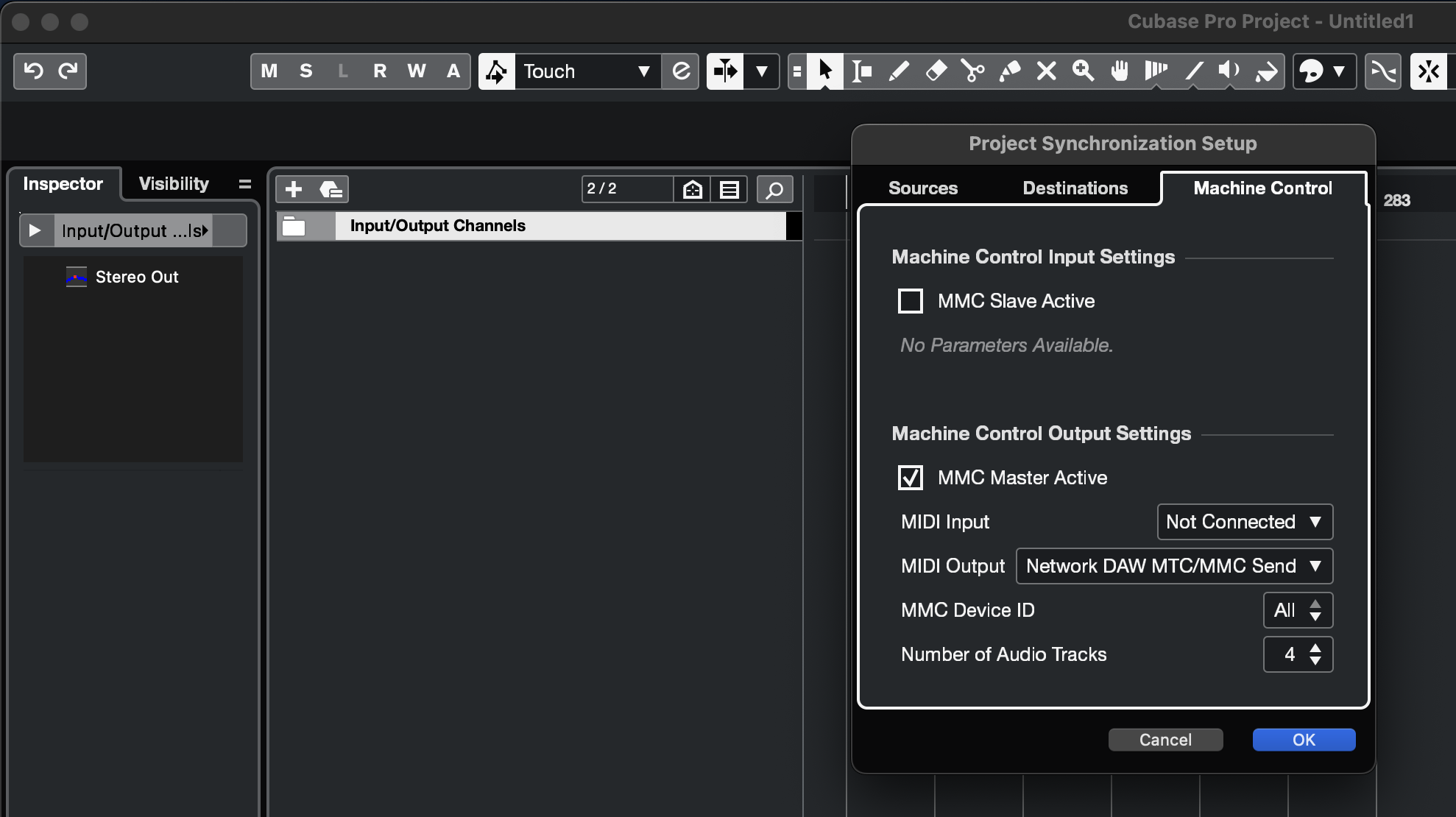The image size is (1456, 817).
Task: Pick the Glue tool
Action: tap(1009, 71)
